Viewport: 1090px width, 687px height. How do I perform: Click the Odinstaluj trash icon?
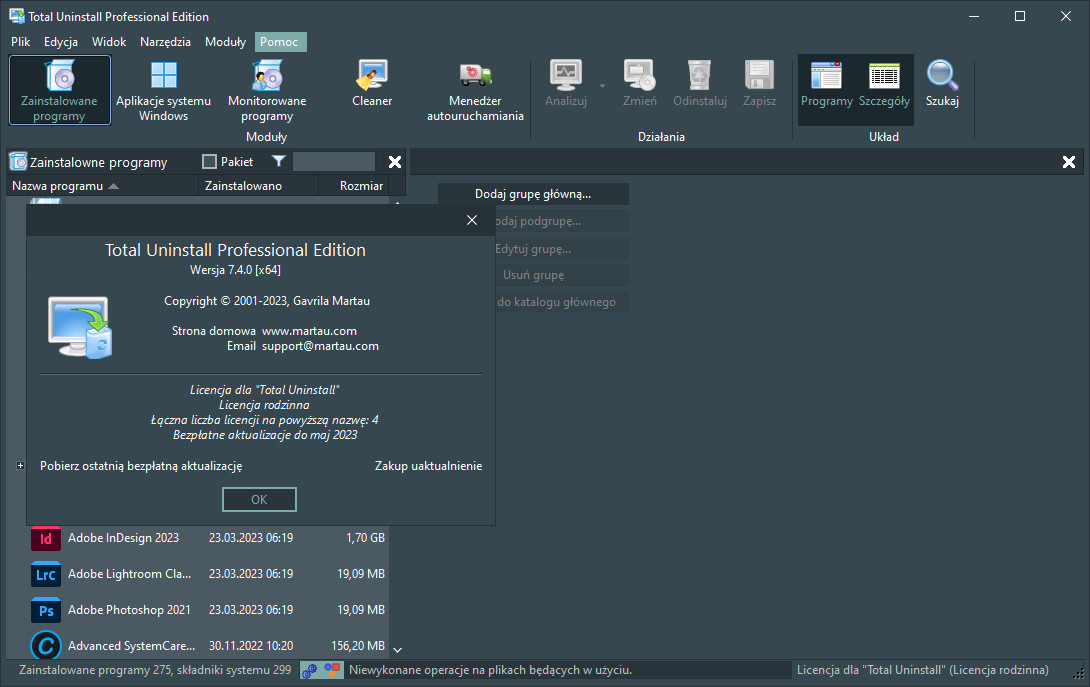click(x=699, y=75)
